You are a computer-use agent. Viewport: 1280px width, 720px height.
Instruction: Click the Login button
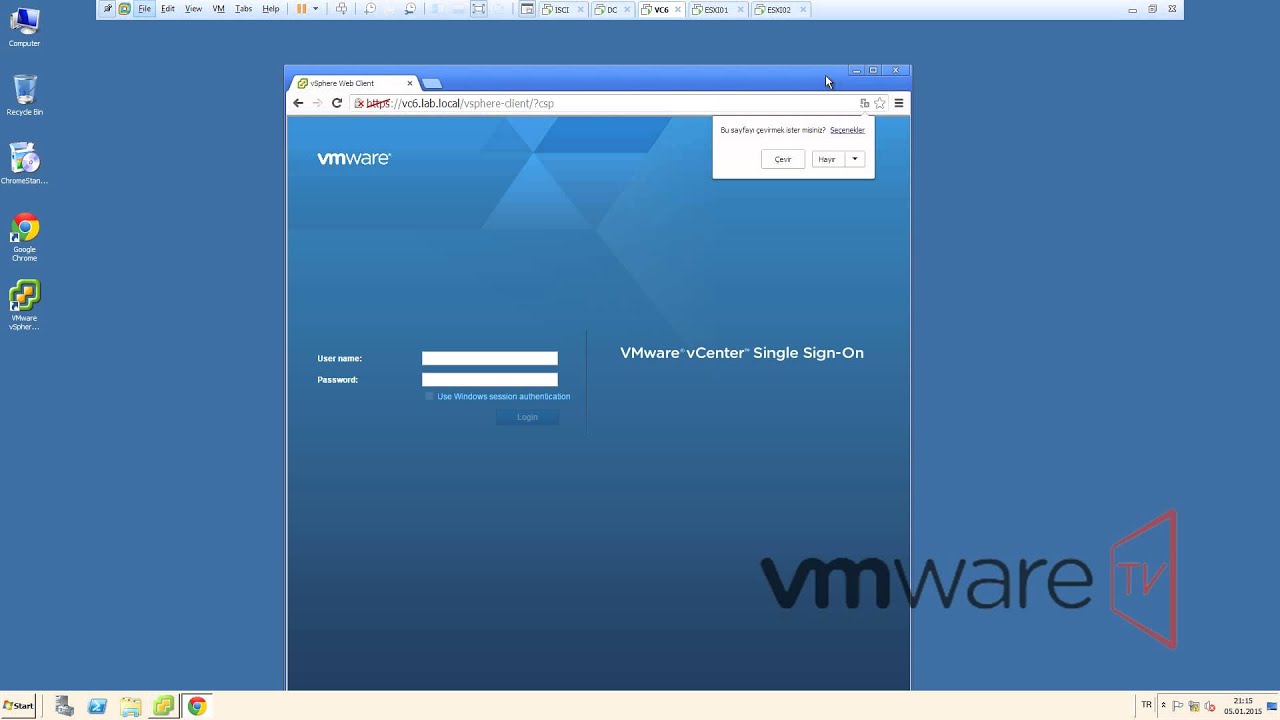click(x=527, y=417)
